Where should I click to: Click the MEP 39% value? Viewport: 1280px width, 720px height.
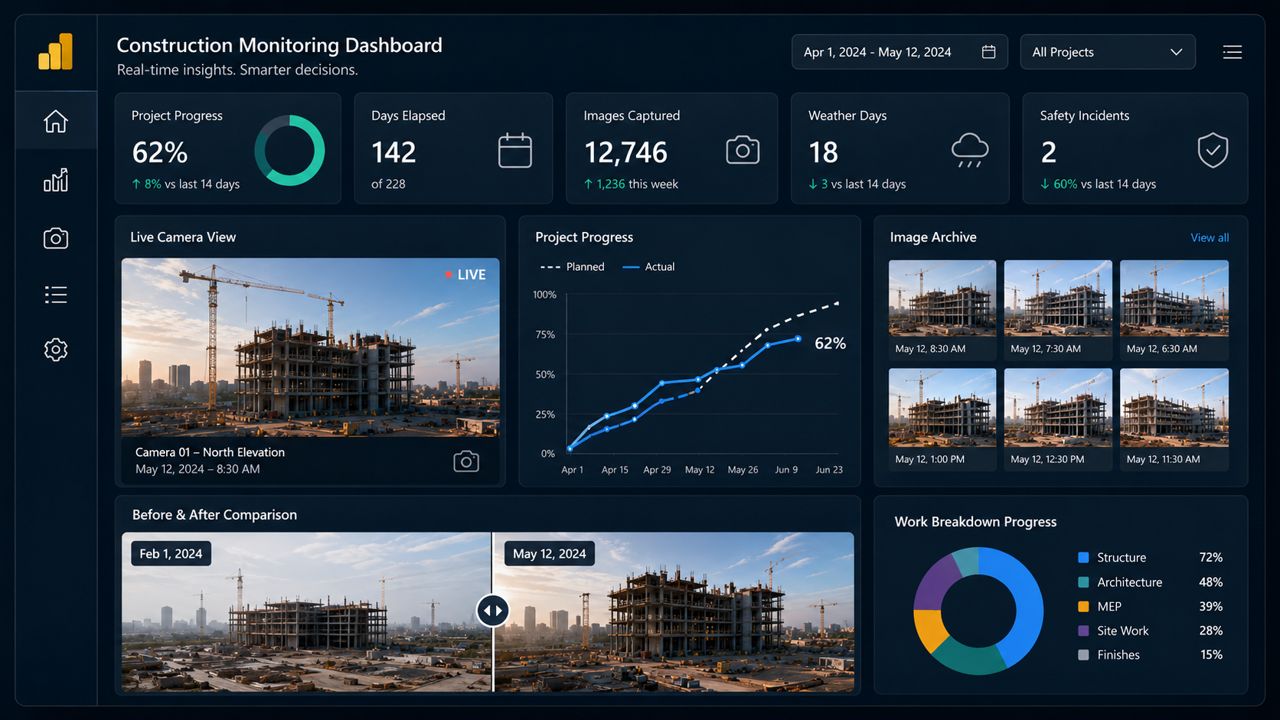(1210, 607)
